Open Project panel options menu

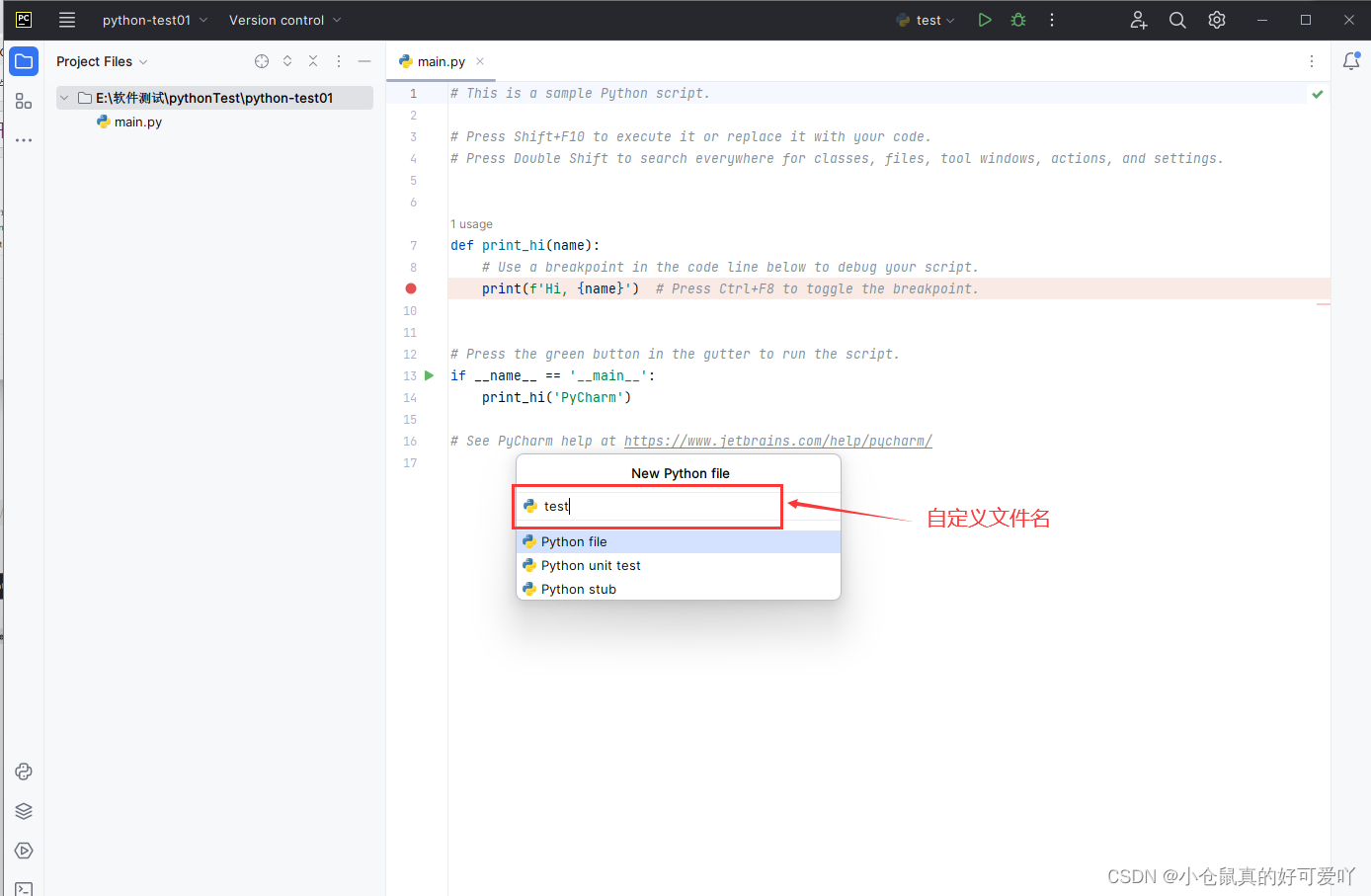339,61
